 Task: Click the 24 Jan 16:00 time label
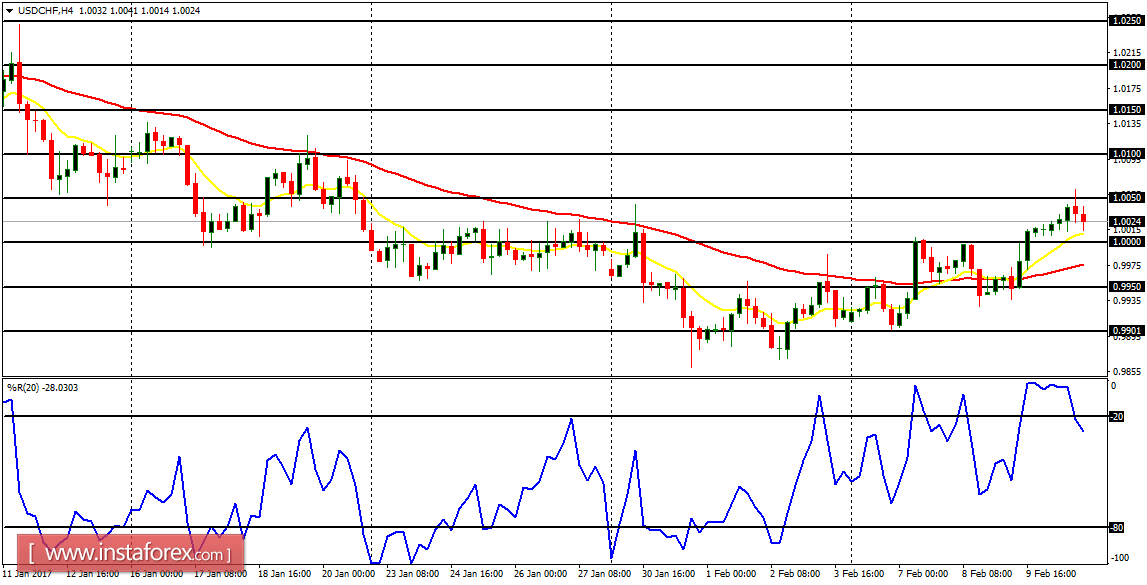pos(475,575)
